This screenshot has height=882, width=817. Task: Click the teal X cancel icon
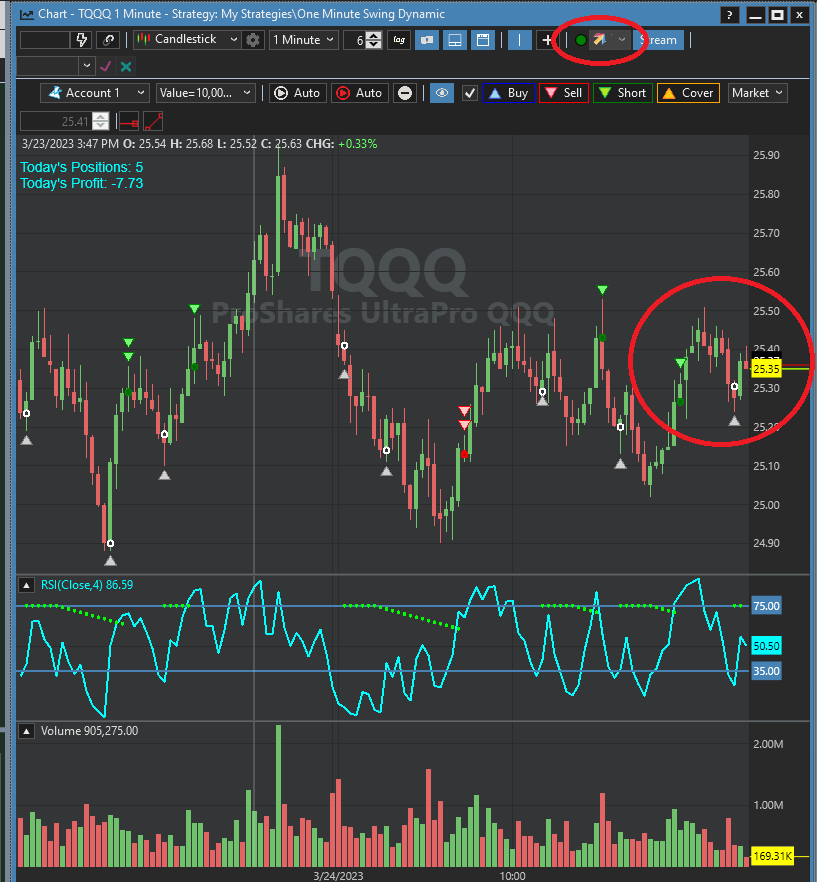tap(126, 66)
